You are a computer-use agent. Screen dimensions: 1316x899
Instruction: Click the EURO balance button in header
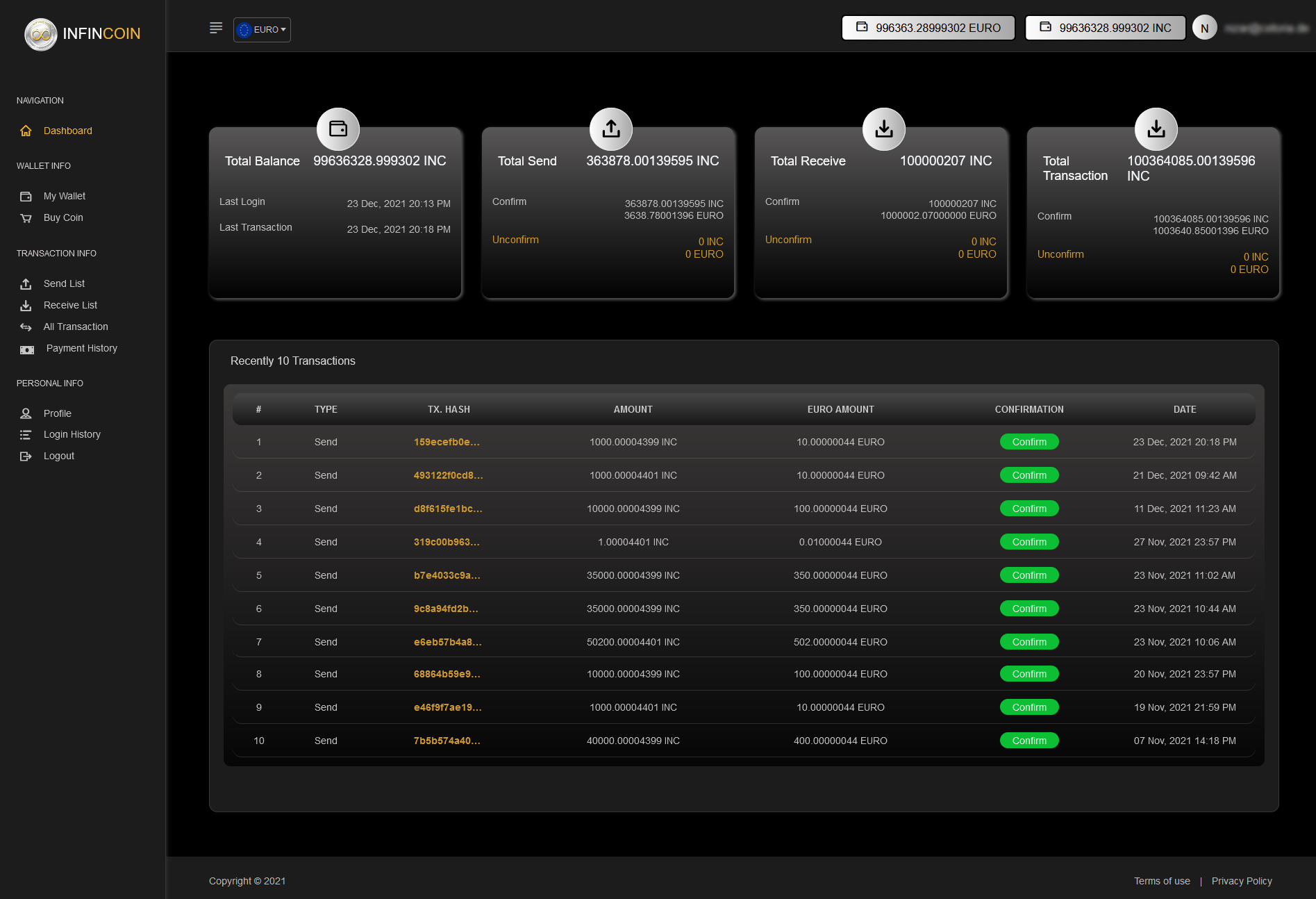point(928,28)
